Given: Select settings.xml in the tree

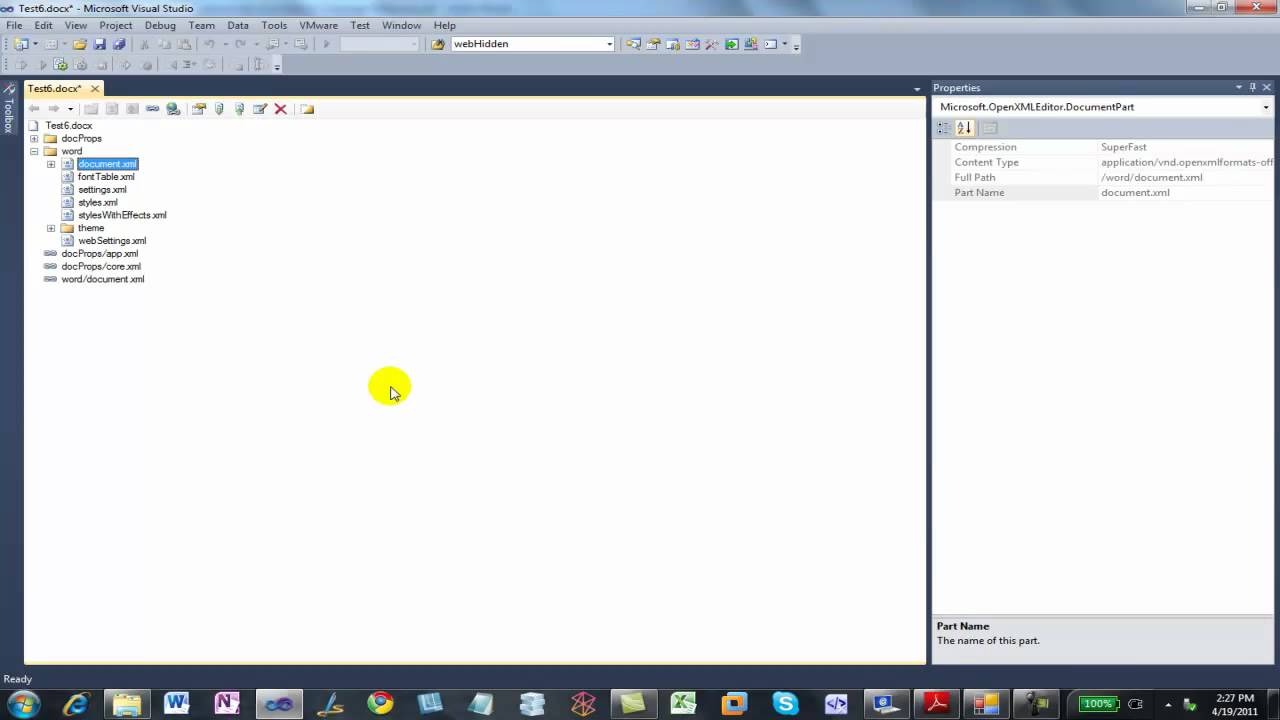Looking at the screenshot, I should (x=102, y=190).
